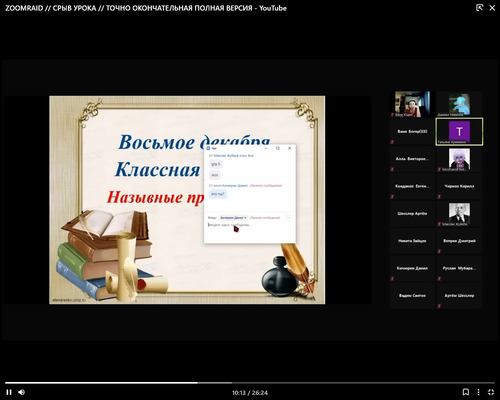Click the bookmark icon in player controls
This screenshot has height=400, width=500.
[466, 392]
